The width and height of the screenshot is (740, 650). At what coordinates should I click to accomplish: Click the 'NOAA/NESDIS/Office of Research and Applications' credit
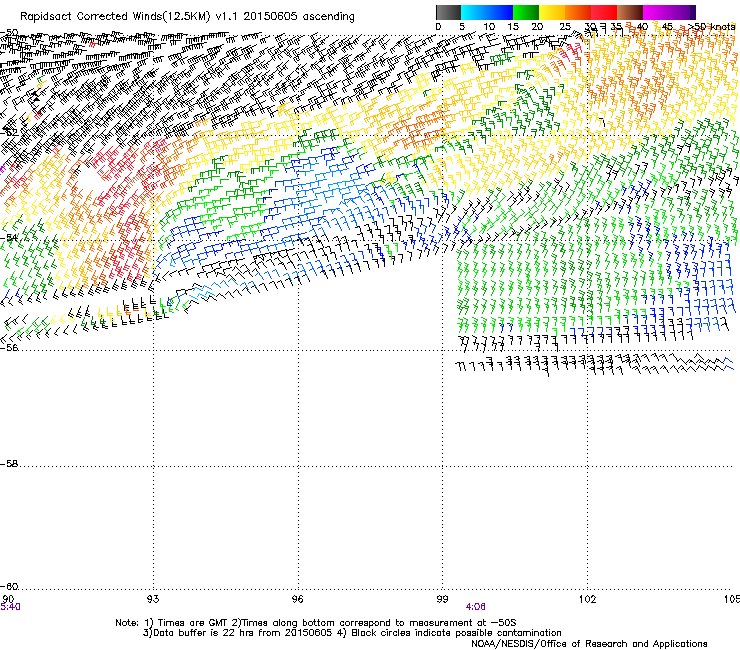tap(589, 644)
